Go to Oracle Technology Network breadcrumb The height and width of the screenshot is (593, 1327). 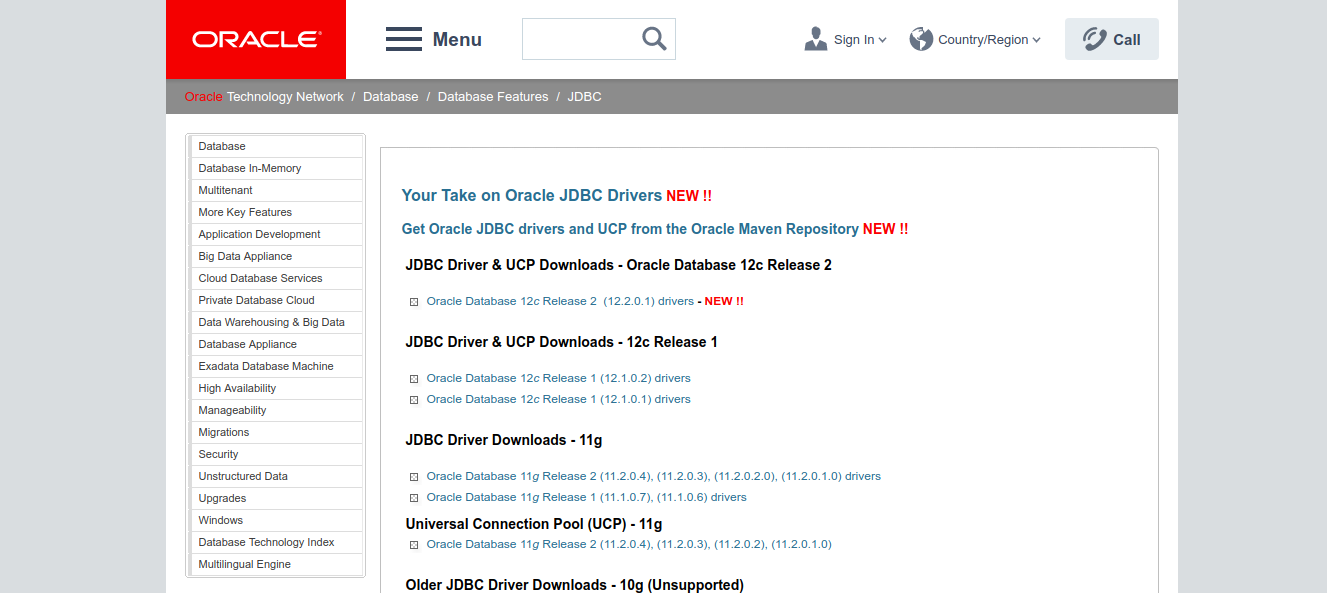tap(264, 97)
